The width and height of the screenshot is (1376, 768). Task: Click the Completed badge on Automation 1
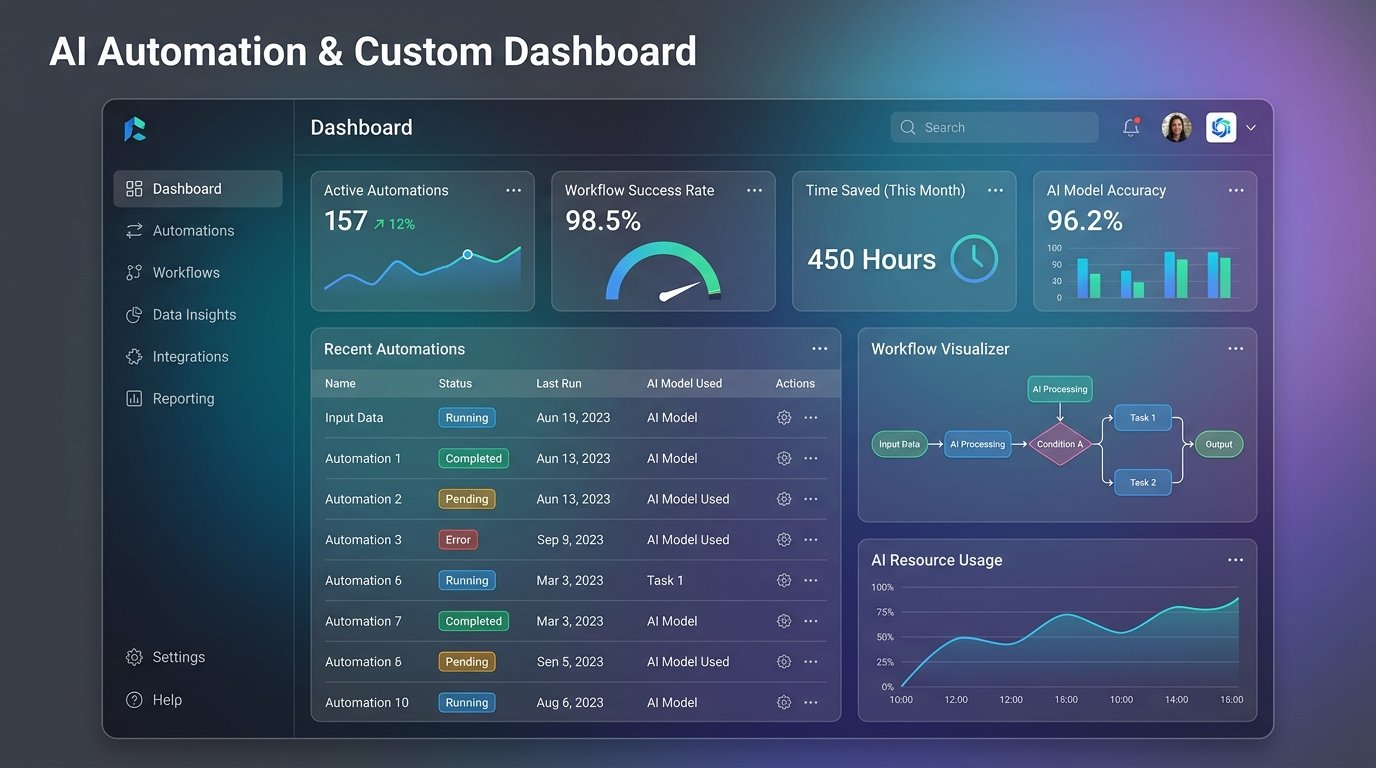(474, 458)
